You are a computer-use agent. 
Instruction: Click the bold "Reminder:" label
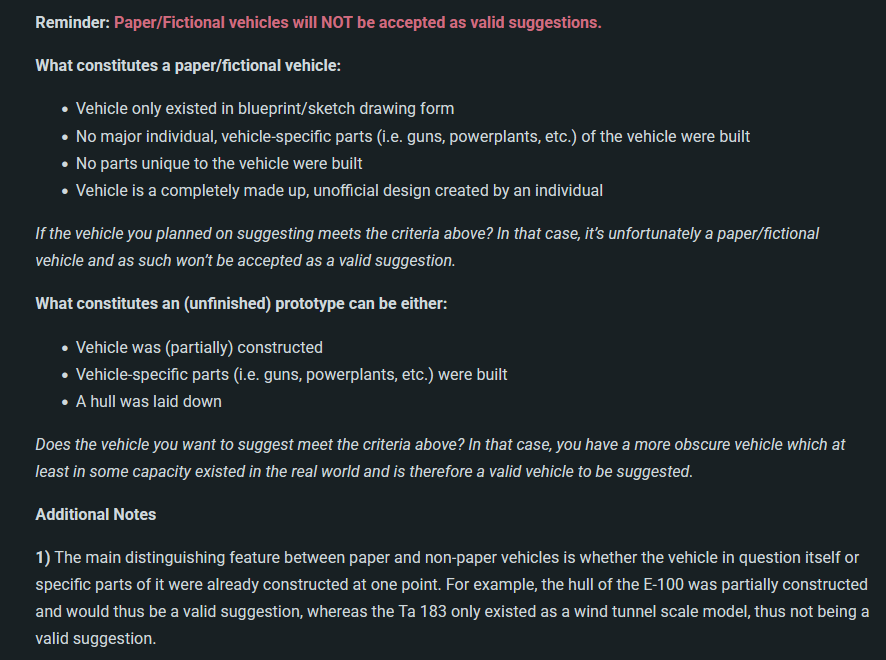point(72,22)
